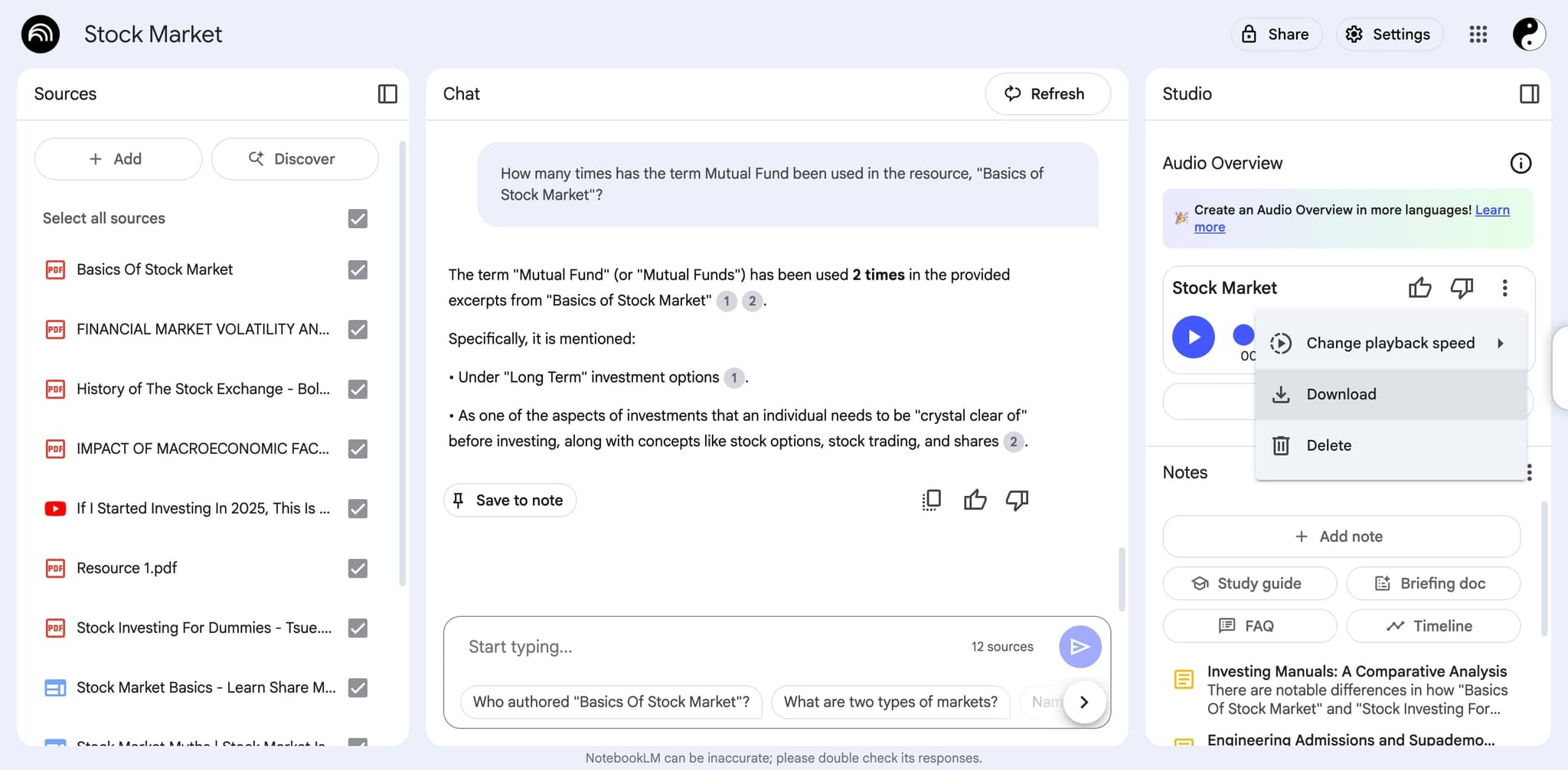Toggle the Select all sources checkbox
Screen dimensions: 1568x770
tap(358, 219)
